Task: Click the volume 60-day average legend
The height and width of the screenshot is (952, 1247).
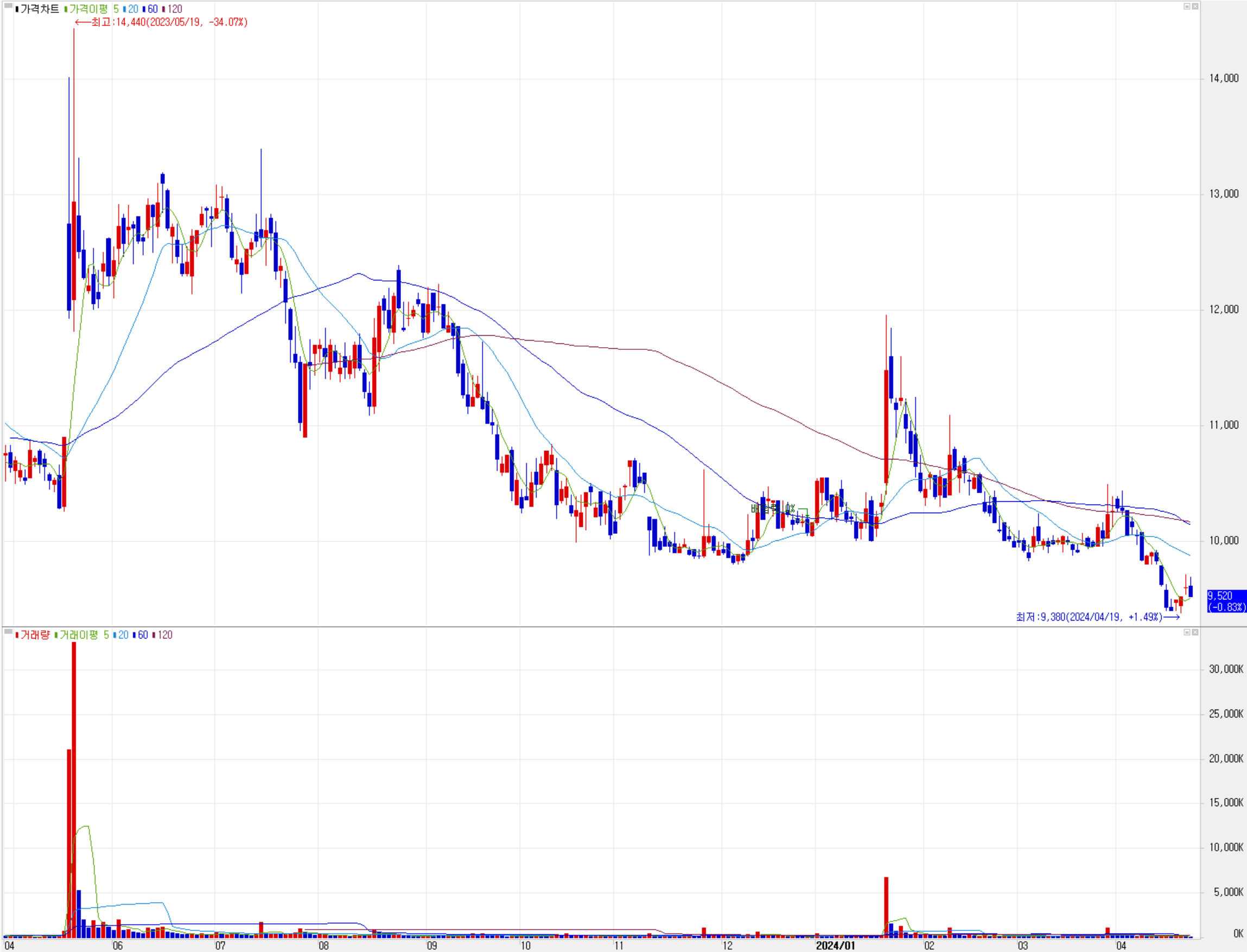Action: [x=142, y=635]
